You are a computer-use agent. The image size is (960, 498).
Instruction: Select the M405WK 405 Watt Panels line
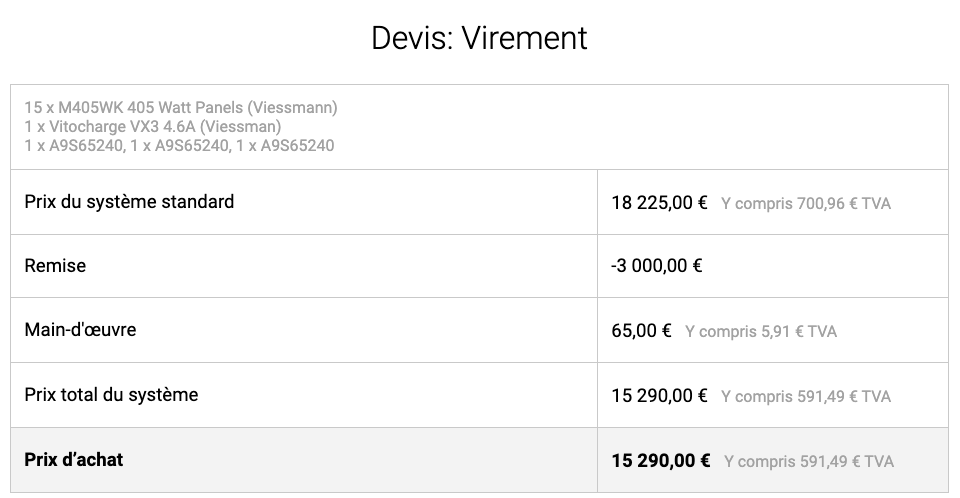181,107
